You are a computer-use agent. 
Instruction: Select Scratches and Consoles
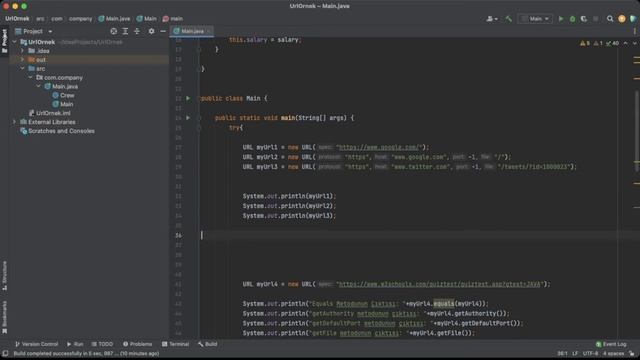pos(57,131)
